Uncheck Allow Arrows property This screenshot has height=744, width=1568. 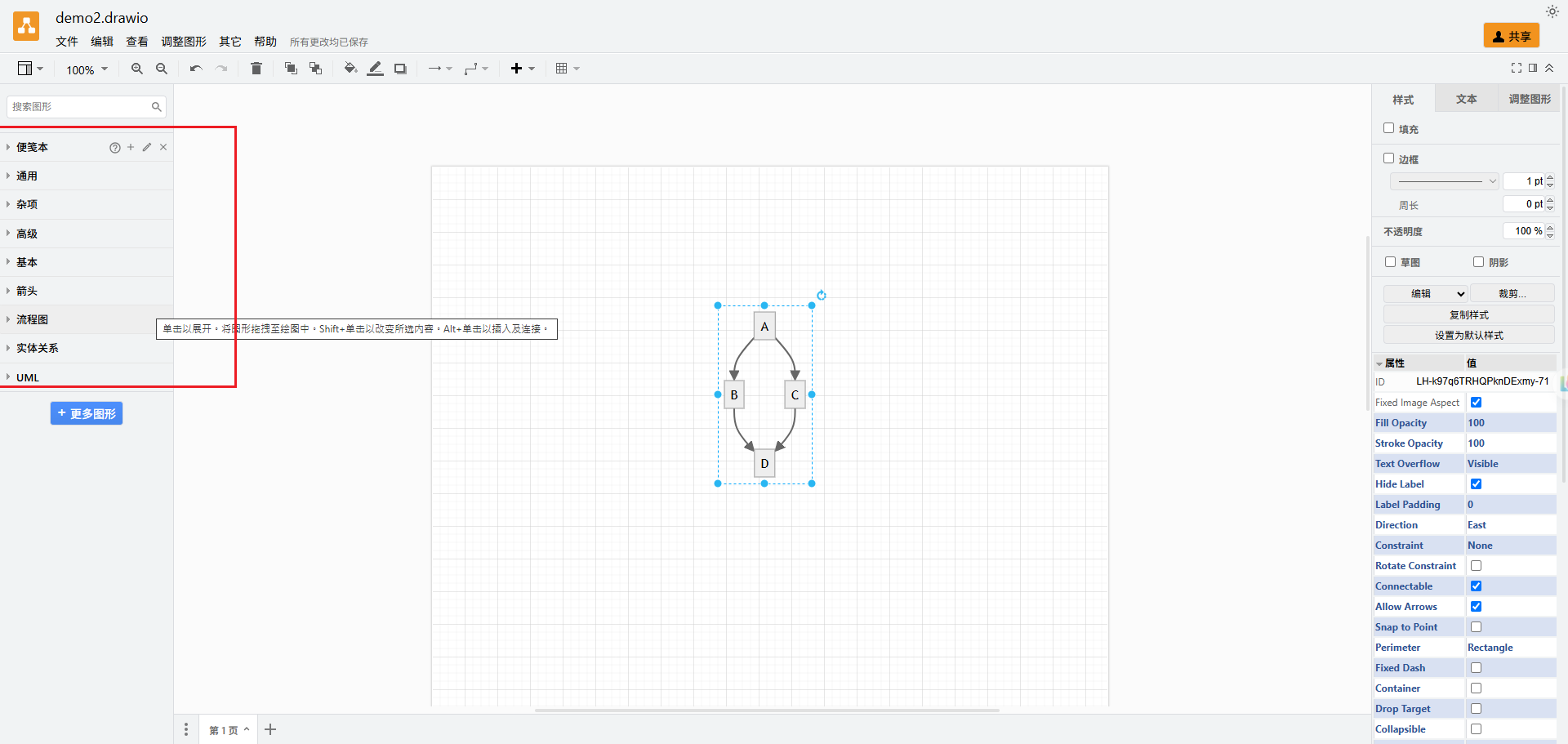point(1476,607)
